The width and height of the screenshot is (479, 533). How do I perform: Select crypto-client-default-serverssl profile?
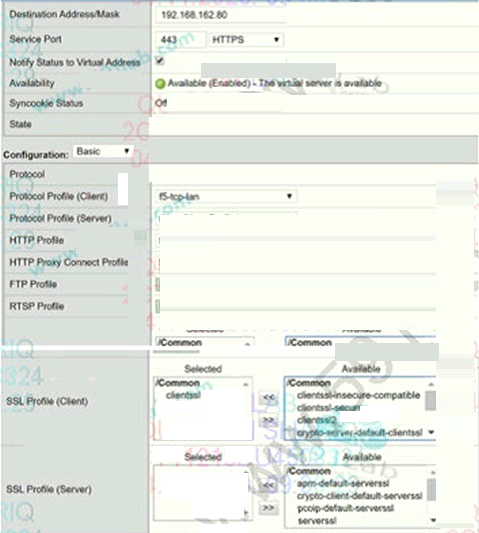click(x=359, y=496)
